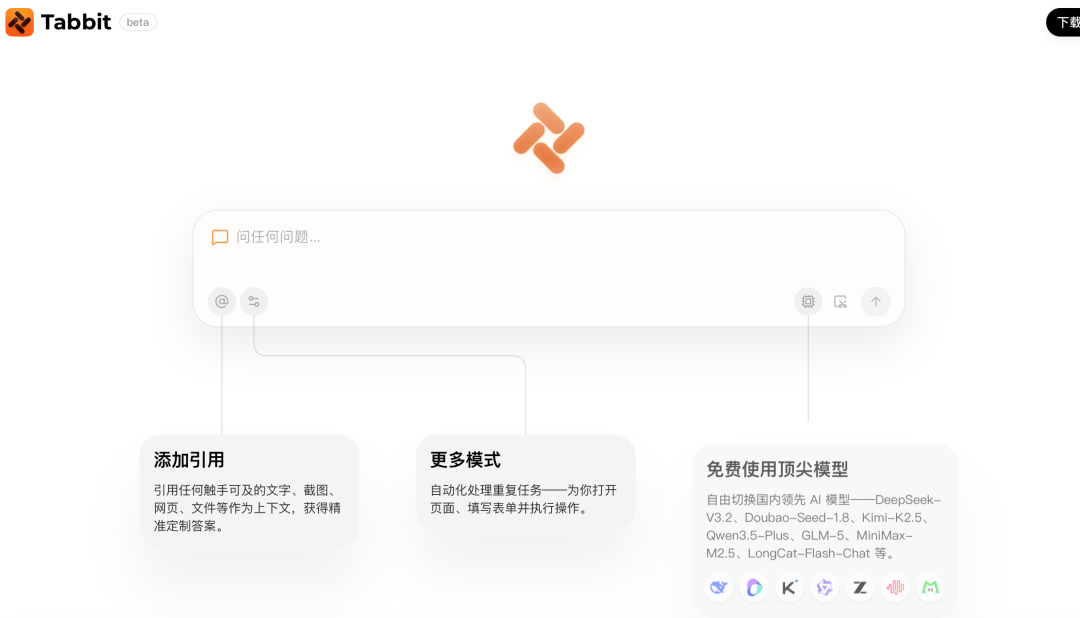The image size is (1080, 618).
Task: Click the model chip icon in input bar
Action: click(807, 301)
